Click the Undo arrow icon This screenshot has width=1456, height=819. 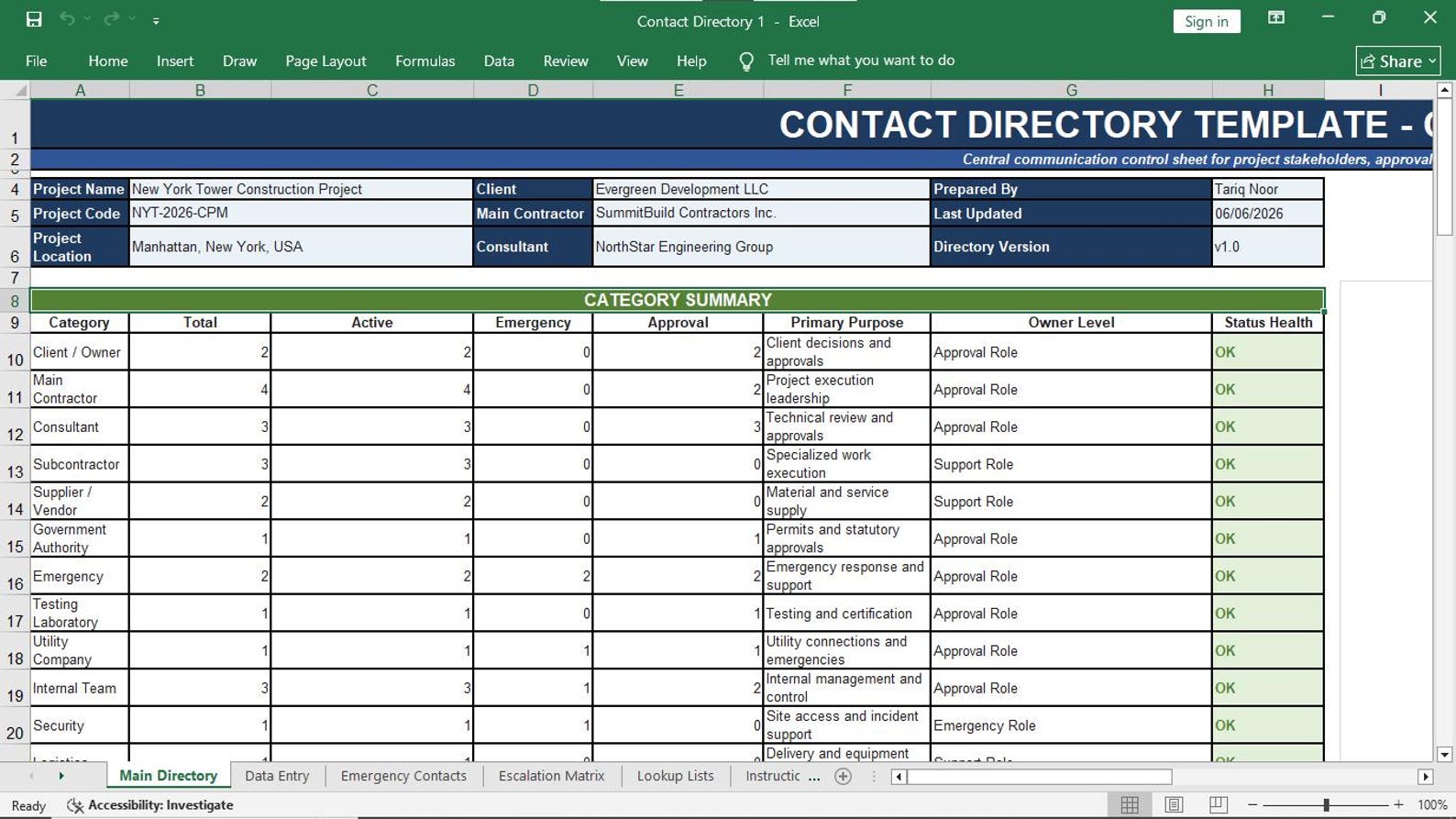tap(67, 19)
